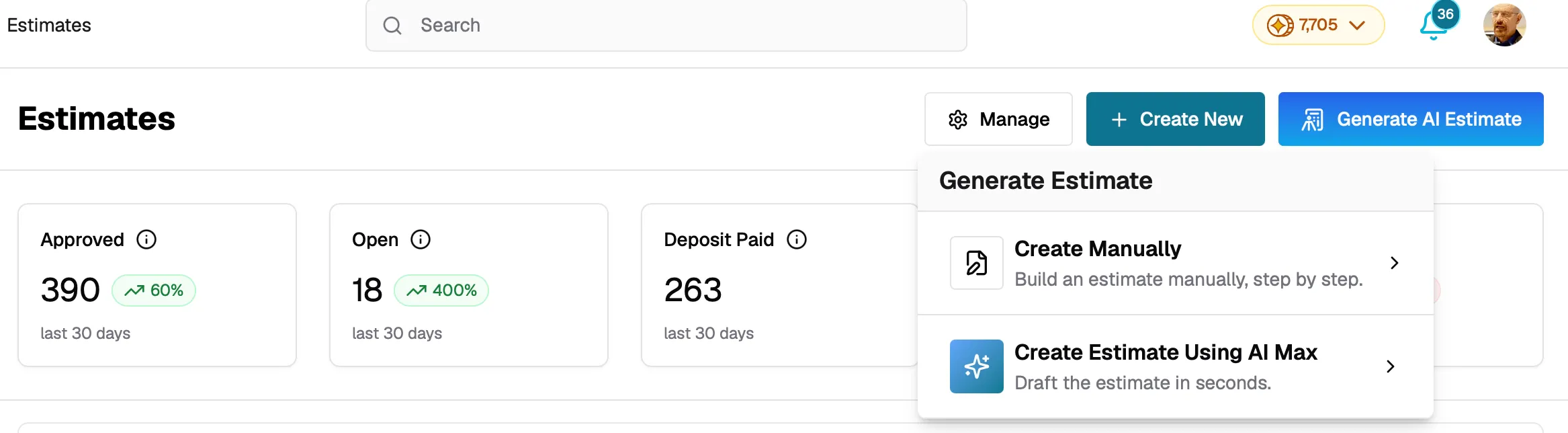This screenshot has width=1568, height=433.
Task: Click the 400% trend badge
Action: click(x=441, y=290)
